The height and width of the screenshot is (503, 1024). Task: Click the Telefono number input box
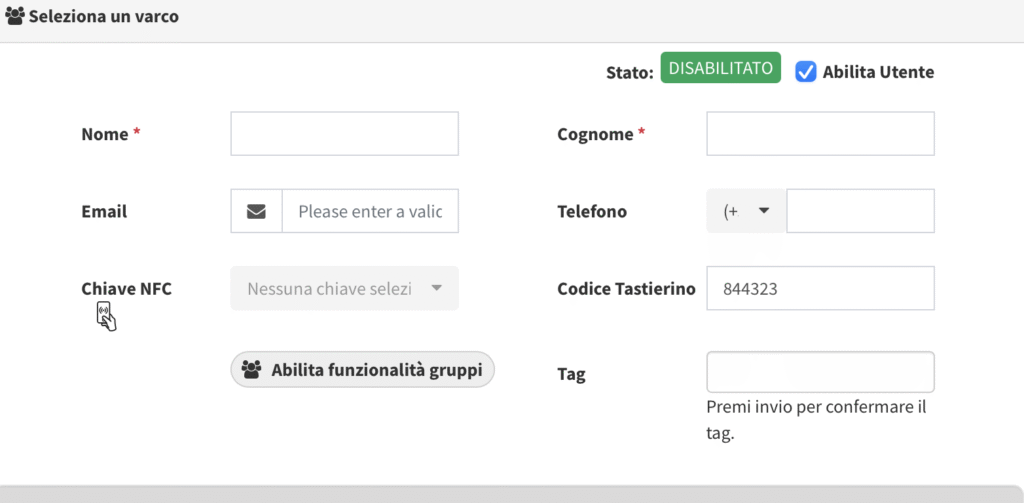point(860,211)
